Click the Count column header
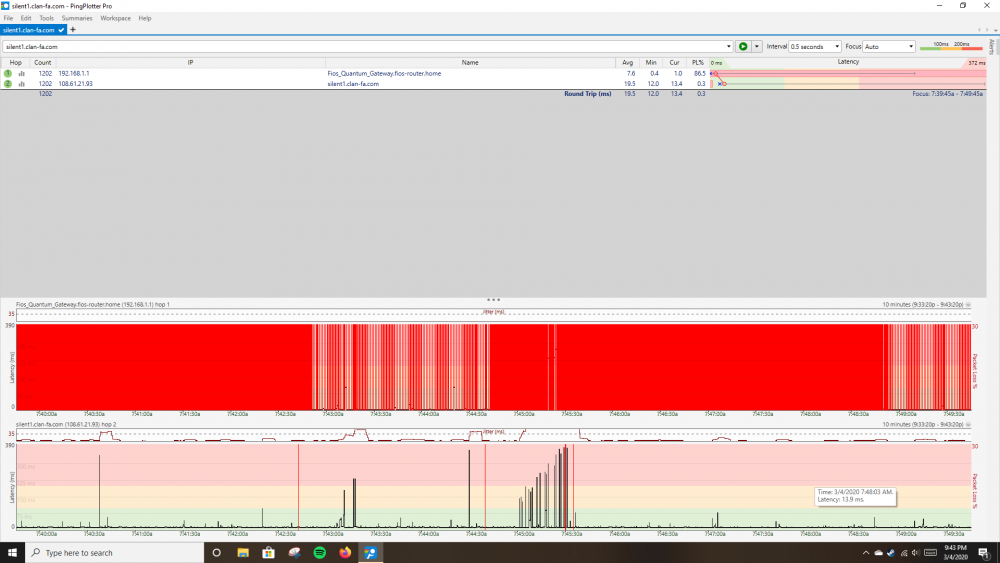 click(x=43, y=62)
